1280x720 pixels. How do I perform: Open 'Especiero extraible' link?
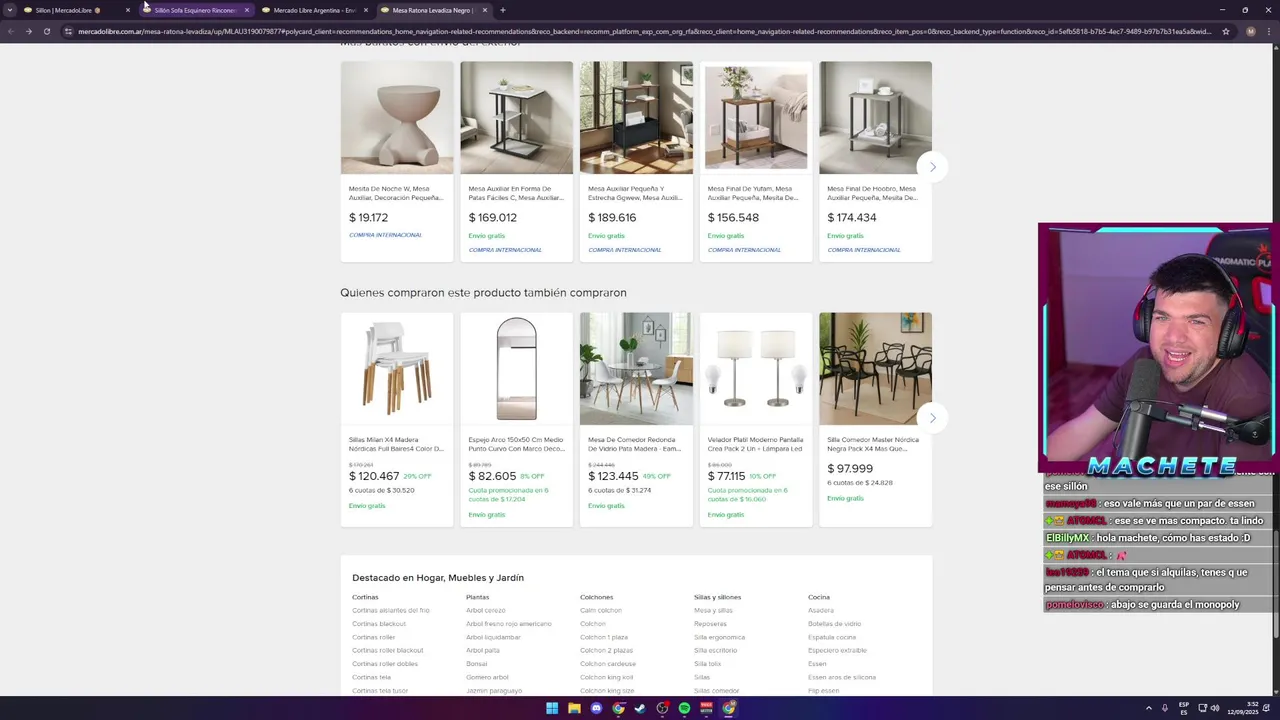tap(837, 650)
